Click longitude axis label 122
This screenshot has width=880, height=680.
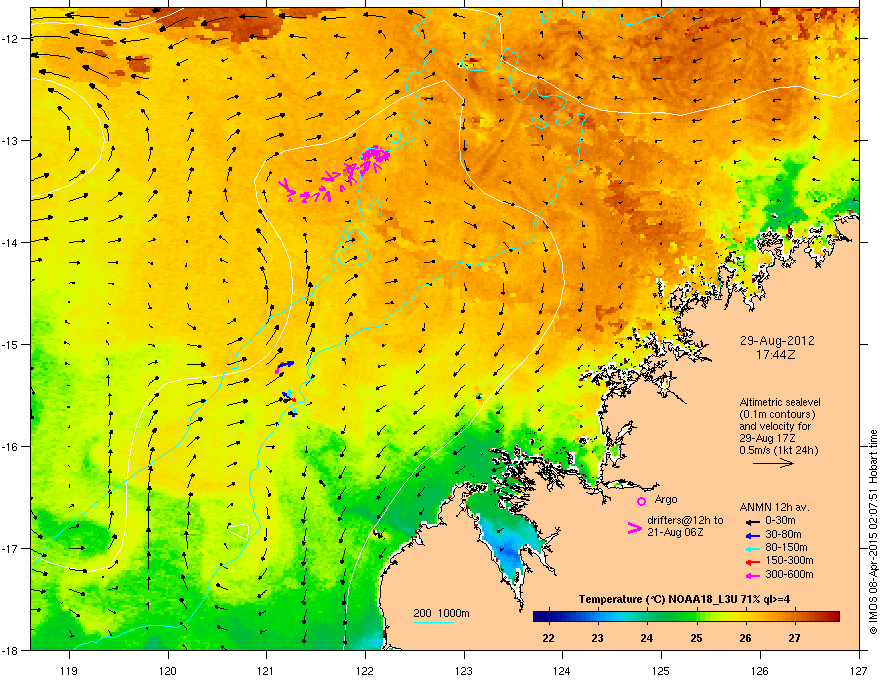coord(365,671)
